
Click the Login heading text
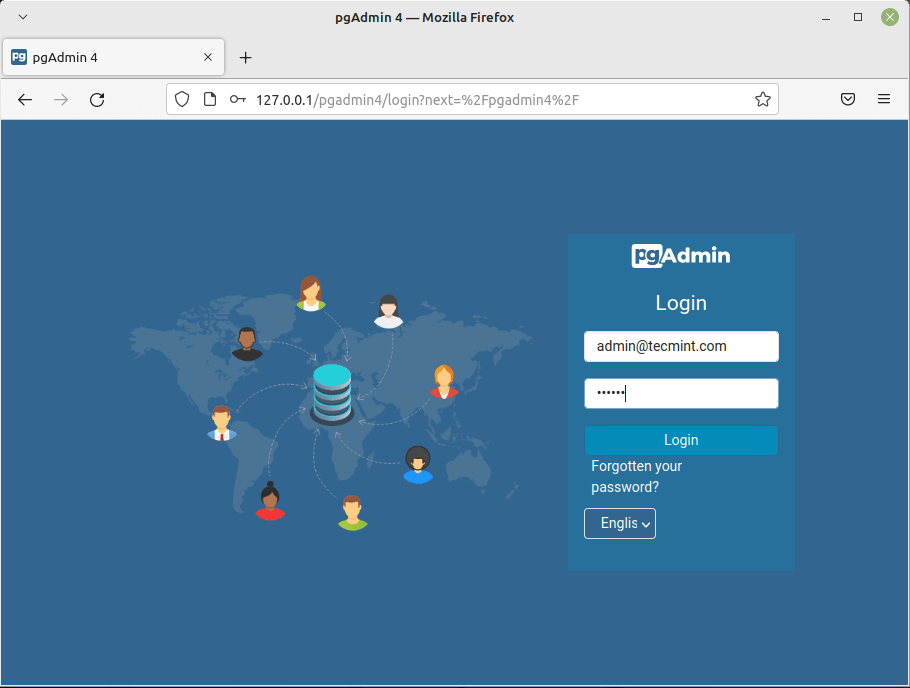[x=681, y=303]
